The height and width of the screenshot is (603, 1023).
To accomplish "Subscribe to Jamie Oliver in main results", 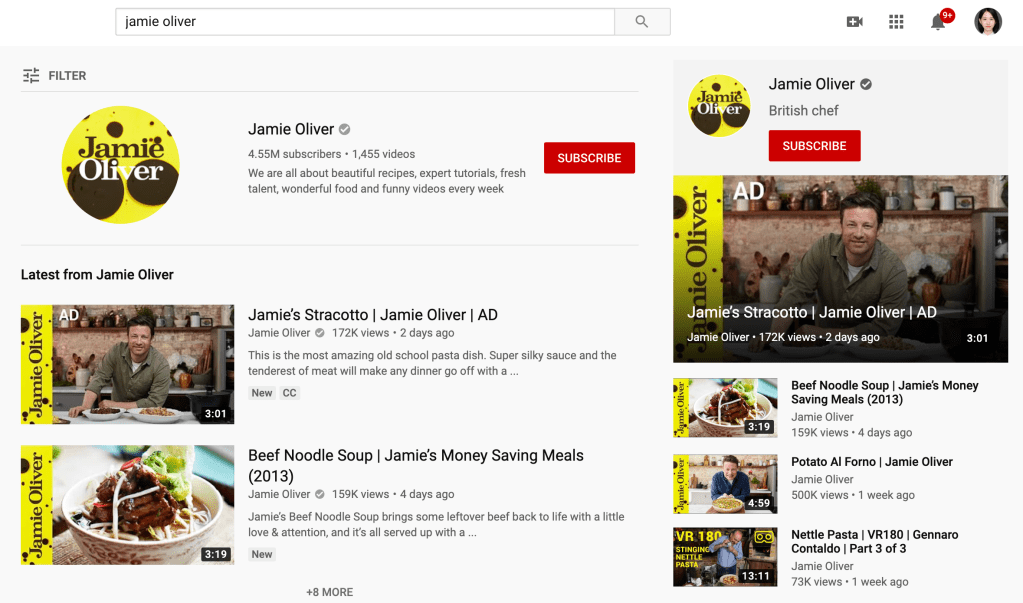I will click(x=589, y=158).
